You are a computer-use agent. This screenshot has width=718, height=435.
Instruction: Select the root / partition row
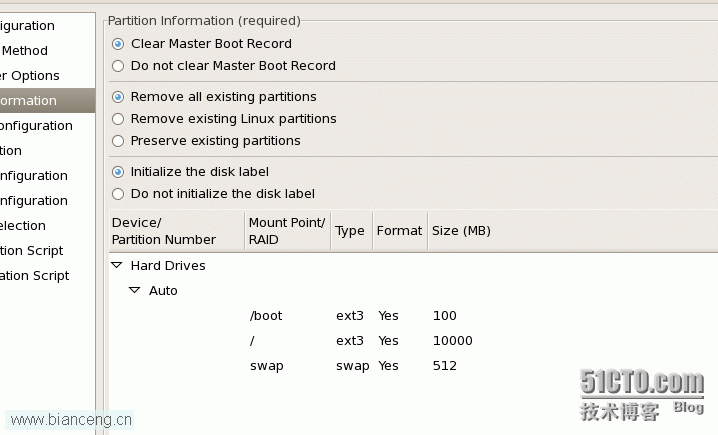point(413,341)
